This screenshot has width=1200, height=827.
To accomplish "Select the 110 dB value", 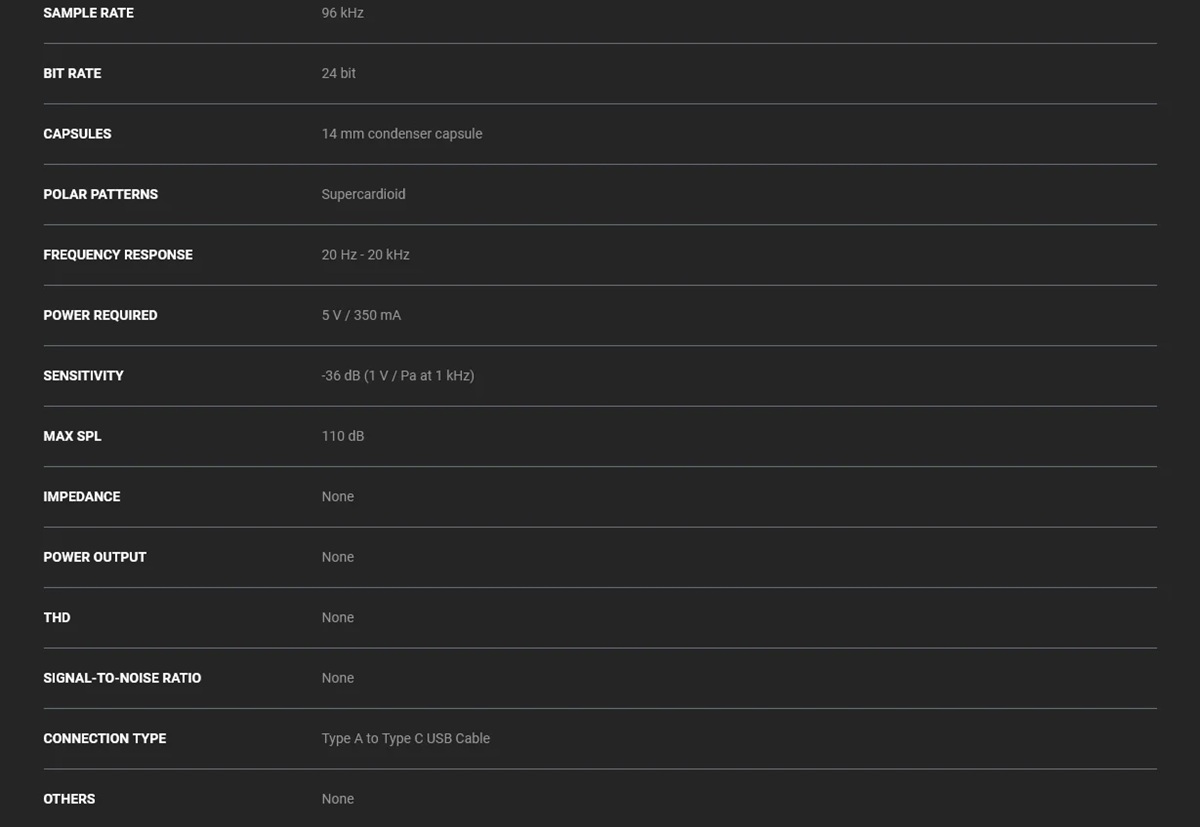I will [x=343, y=436].
